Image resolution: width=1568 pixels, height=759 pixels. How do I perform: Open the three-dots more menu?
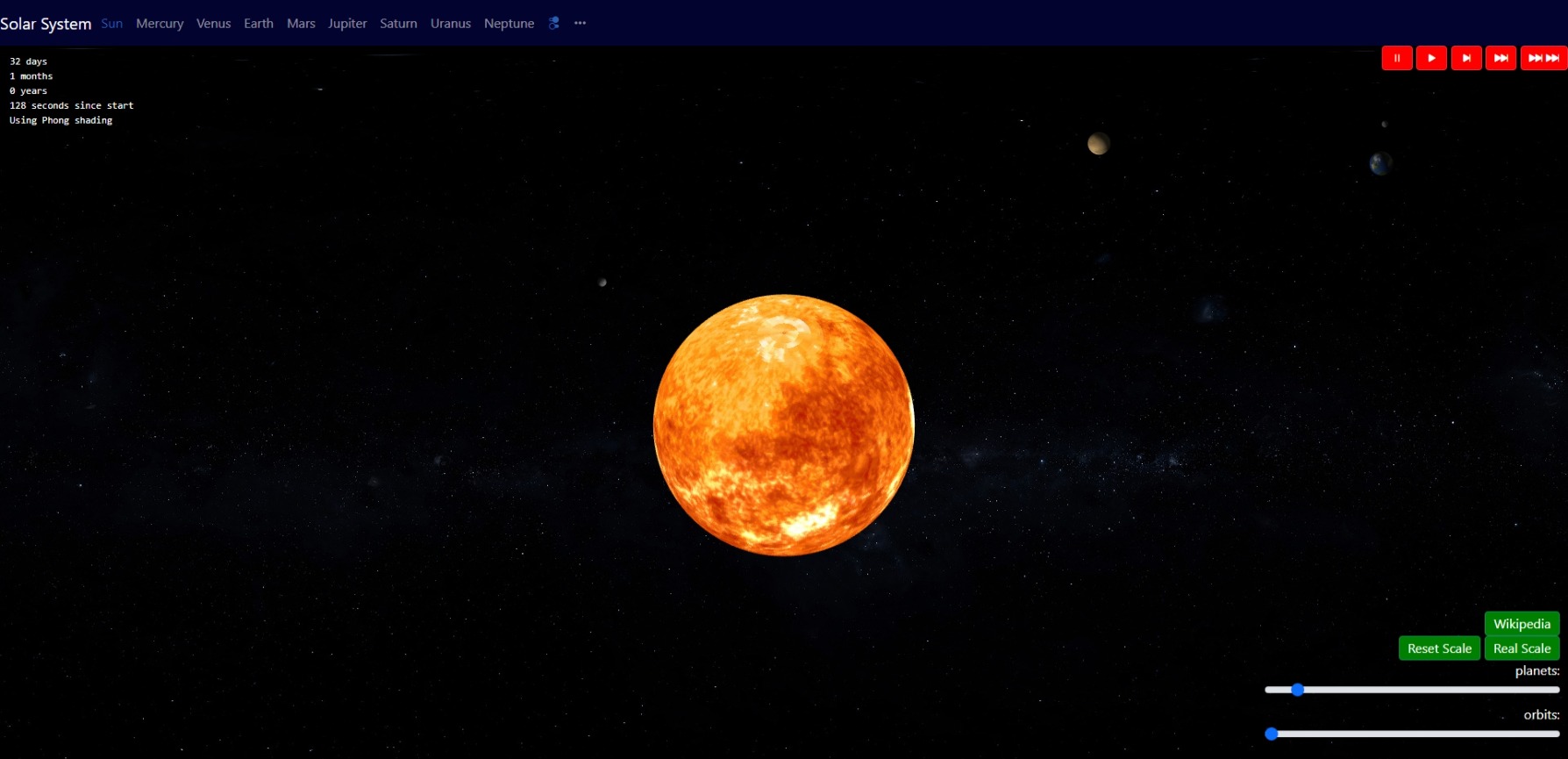point(580,24)
